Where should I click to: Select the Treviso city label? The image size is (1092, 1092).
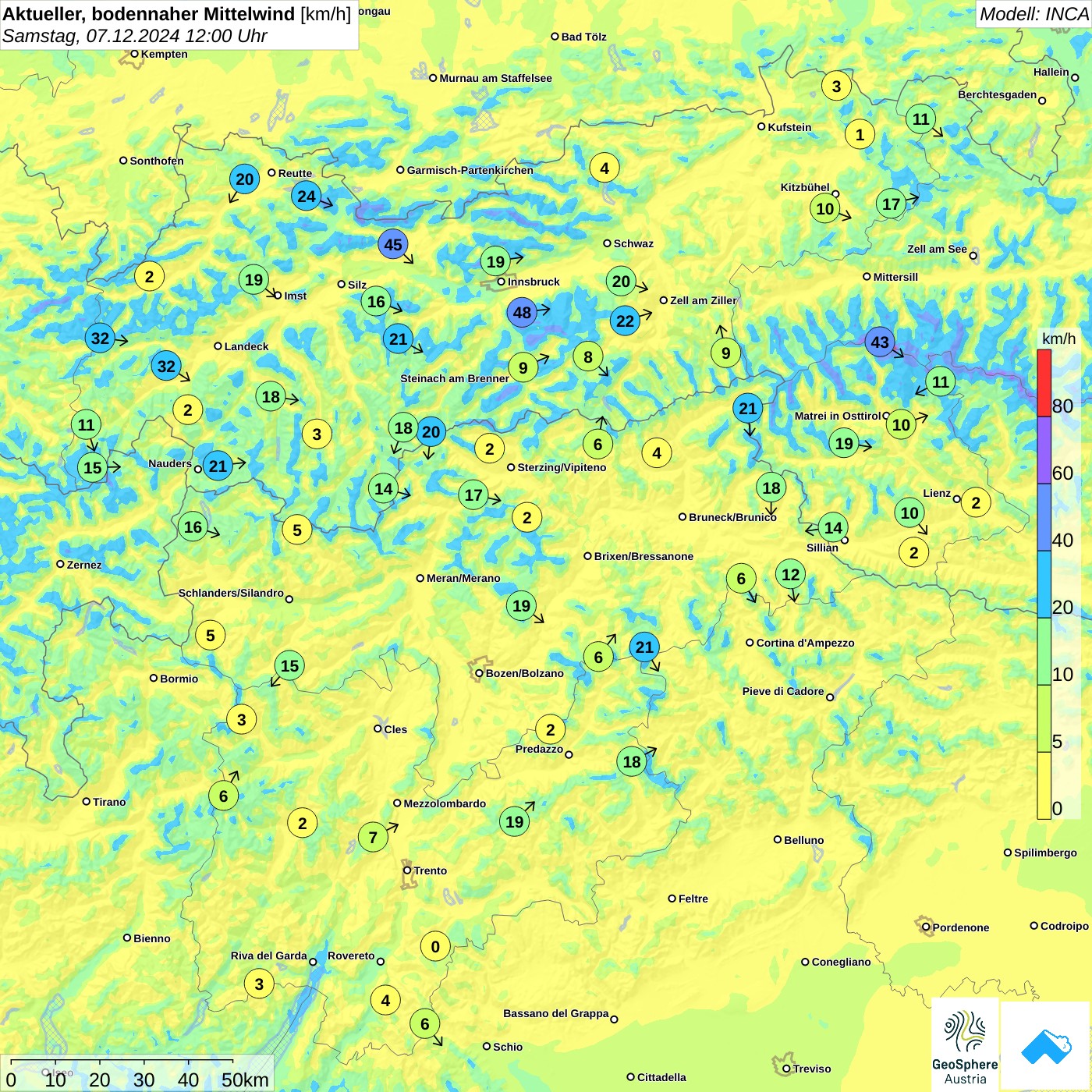[811, 1069]
